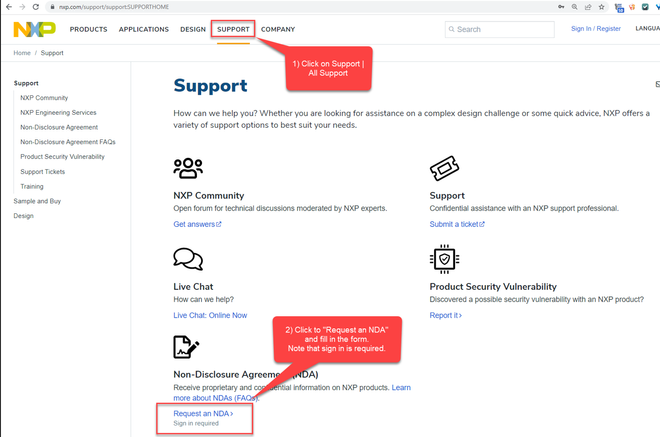Click the first blue browser extension icon
Screen dimensions: 660x437
tap(619, 7)
